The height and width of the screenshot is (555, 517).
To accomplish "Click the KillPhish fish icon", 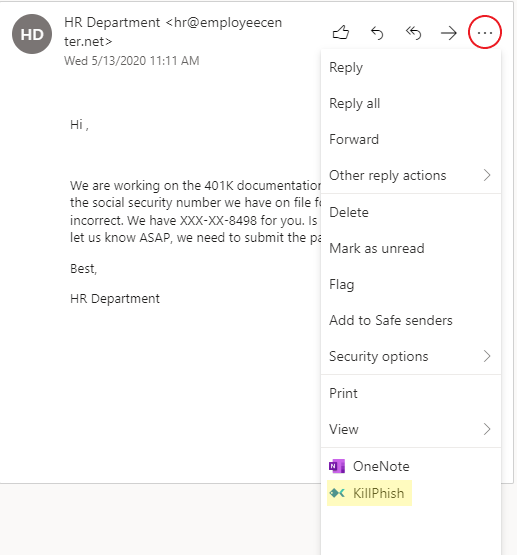I will (x=337, y=493).
